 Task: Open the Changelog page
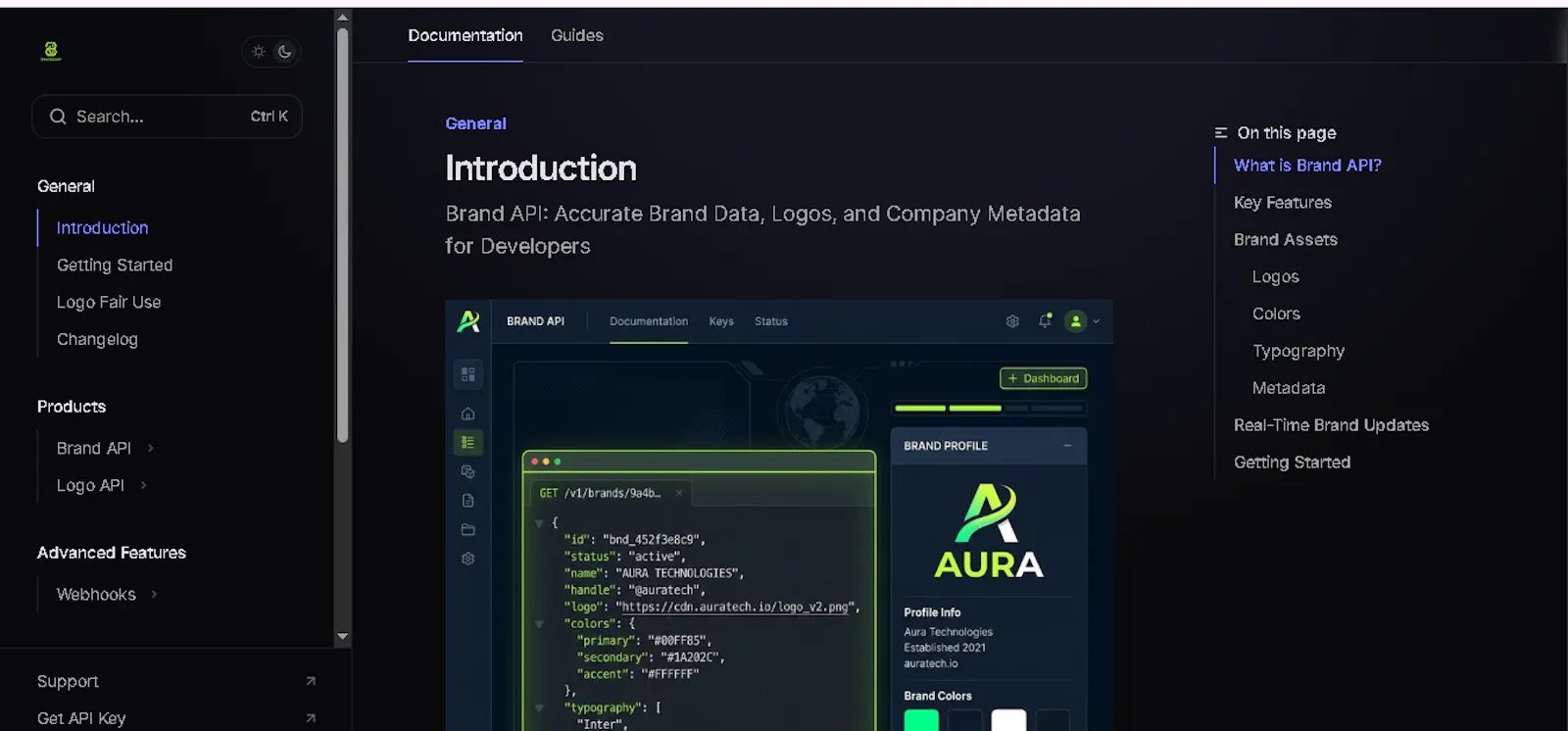[97, 339]
